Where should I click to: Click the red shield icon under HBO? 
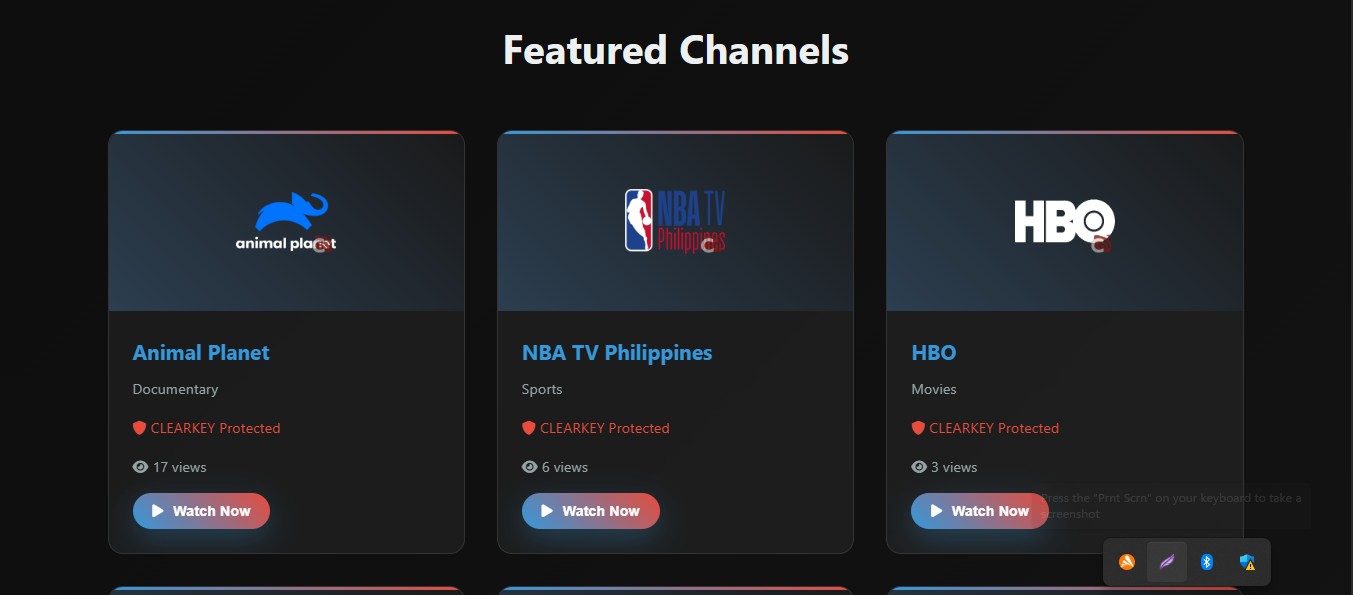[x=918, y=428]
